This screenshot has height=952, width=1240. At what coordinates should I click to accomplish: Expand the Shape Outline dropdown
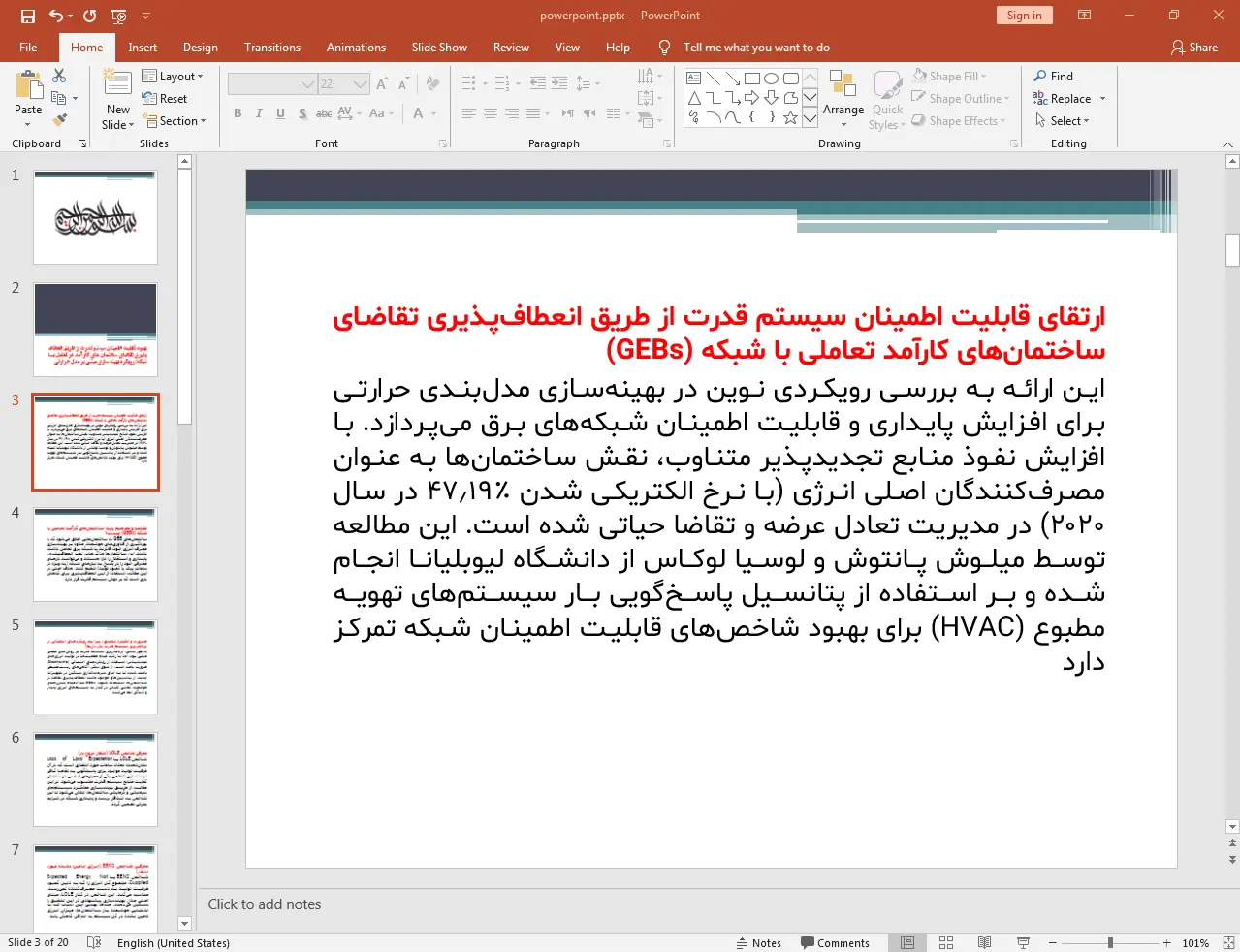(961, 98)
